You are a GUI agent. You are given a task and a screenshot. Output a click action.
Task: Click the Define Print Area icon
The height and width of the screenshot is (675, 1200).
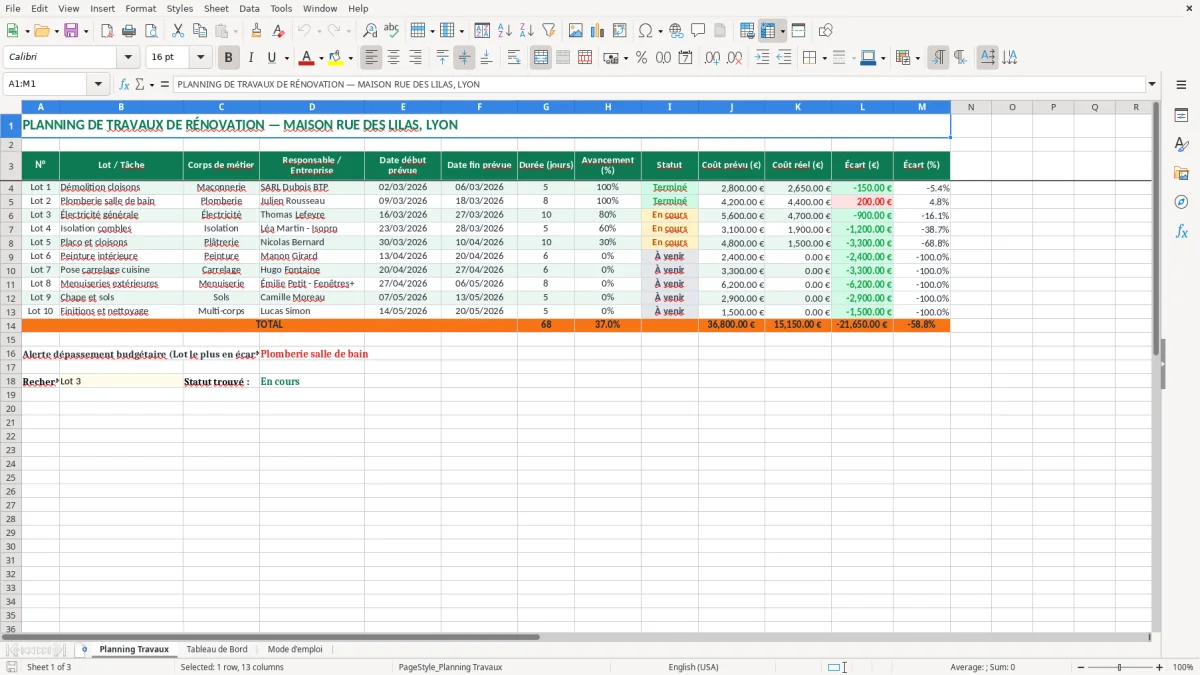pyautogui.click(x=747, y=31)
